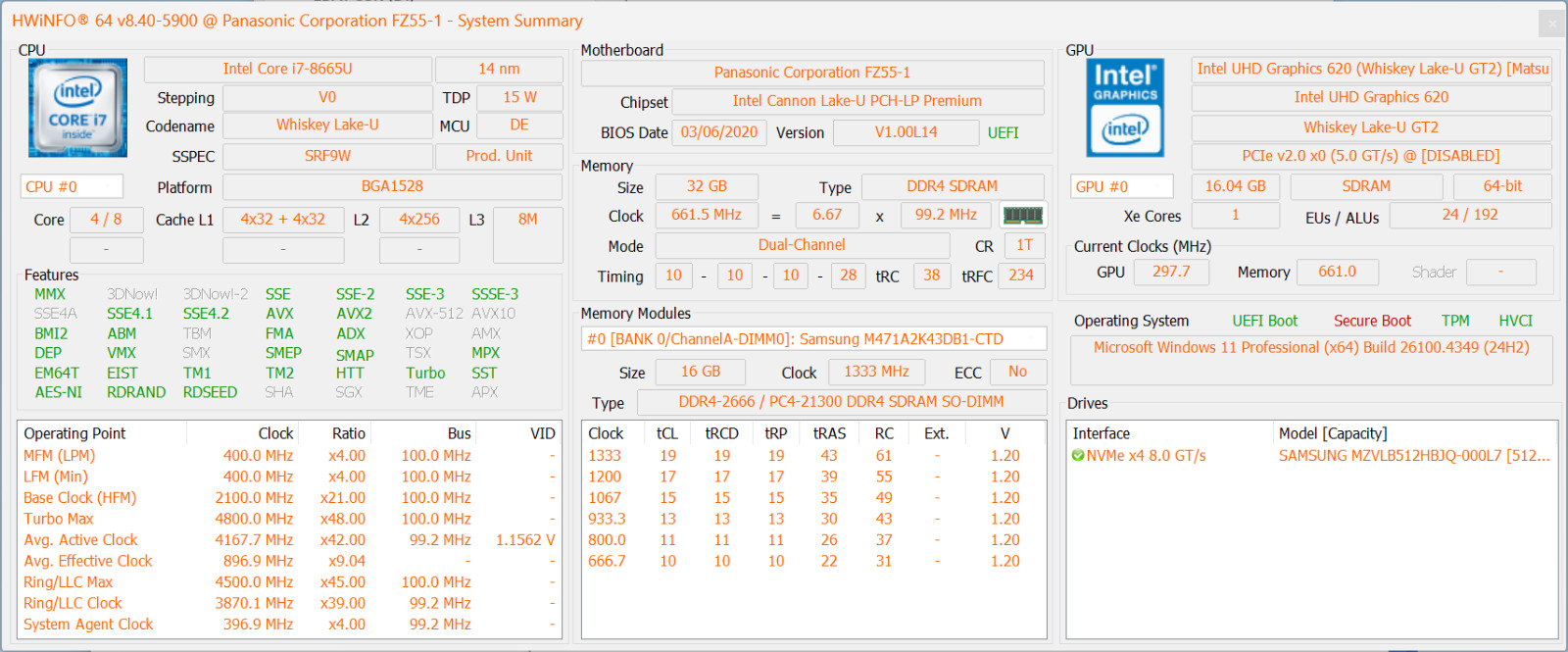Open the CPU #0 selector dropdown
The width and height of the screenshot is (1568, 652).
(73, 186)
